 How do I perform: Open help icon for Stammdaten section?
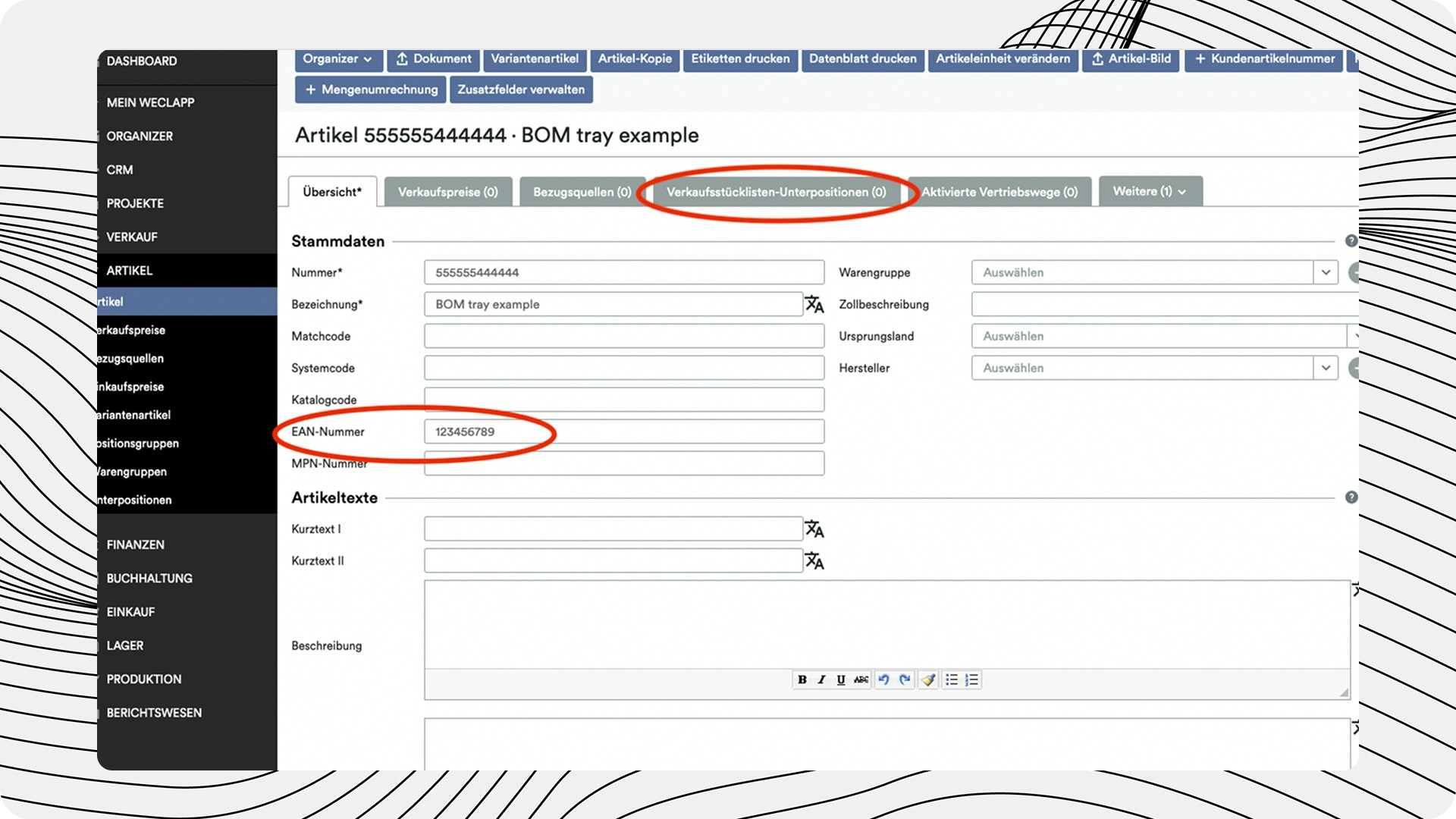click(x=1351, y=240)
